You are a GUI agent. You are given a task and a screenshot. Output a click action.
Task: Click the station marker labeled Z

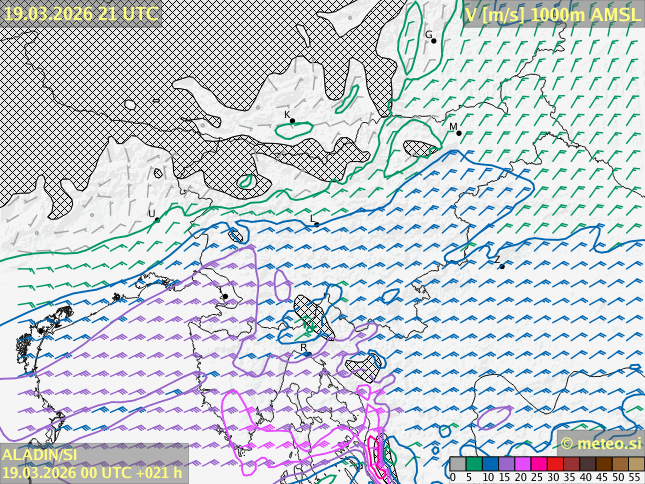(502, 266)
